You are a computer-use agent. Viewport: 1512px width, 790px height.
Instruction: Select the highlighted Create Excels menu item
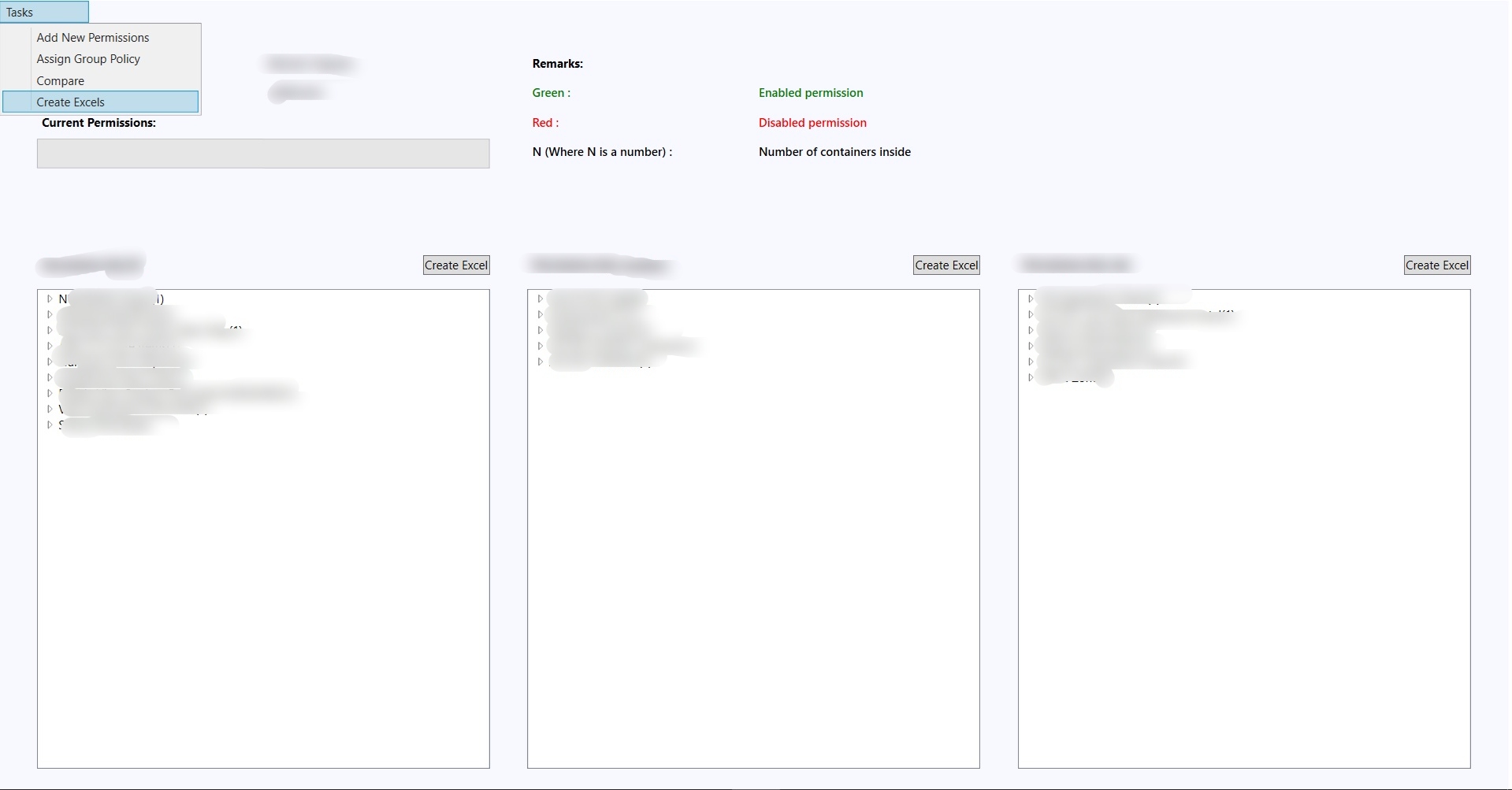click(70, 102)
